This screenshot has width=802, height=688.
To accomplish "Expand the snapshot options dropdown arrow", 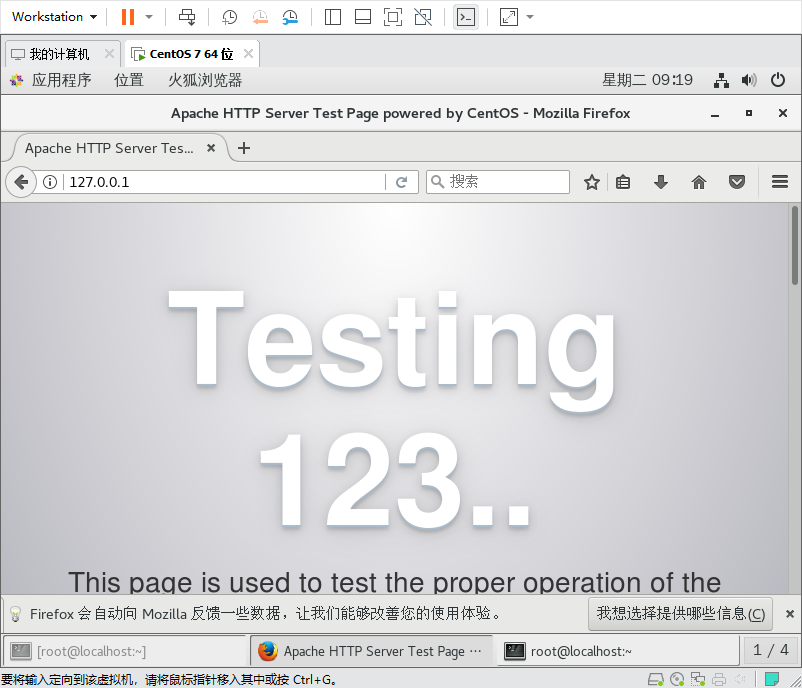I will tap(148, 17).
